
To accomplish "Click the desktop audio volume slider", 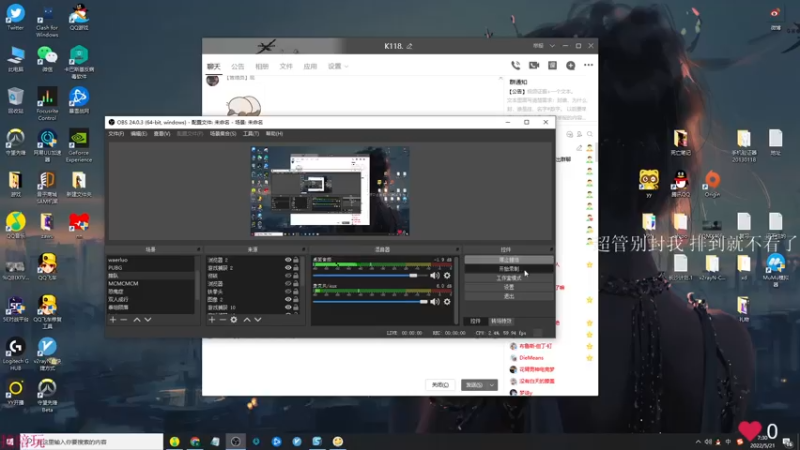I will pyautogui.click(x=372, y=276).
